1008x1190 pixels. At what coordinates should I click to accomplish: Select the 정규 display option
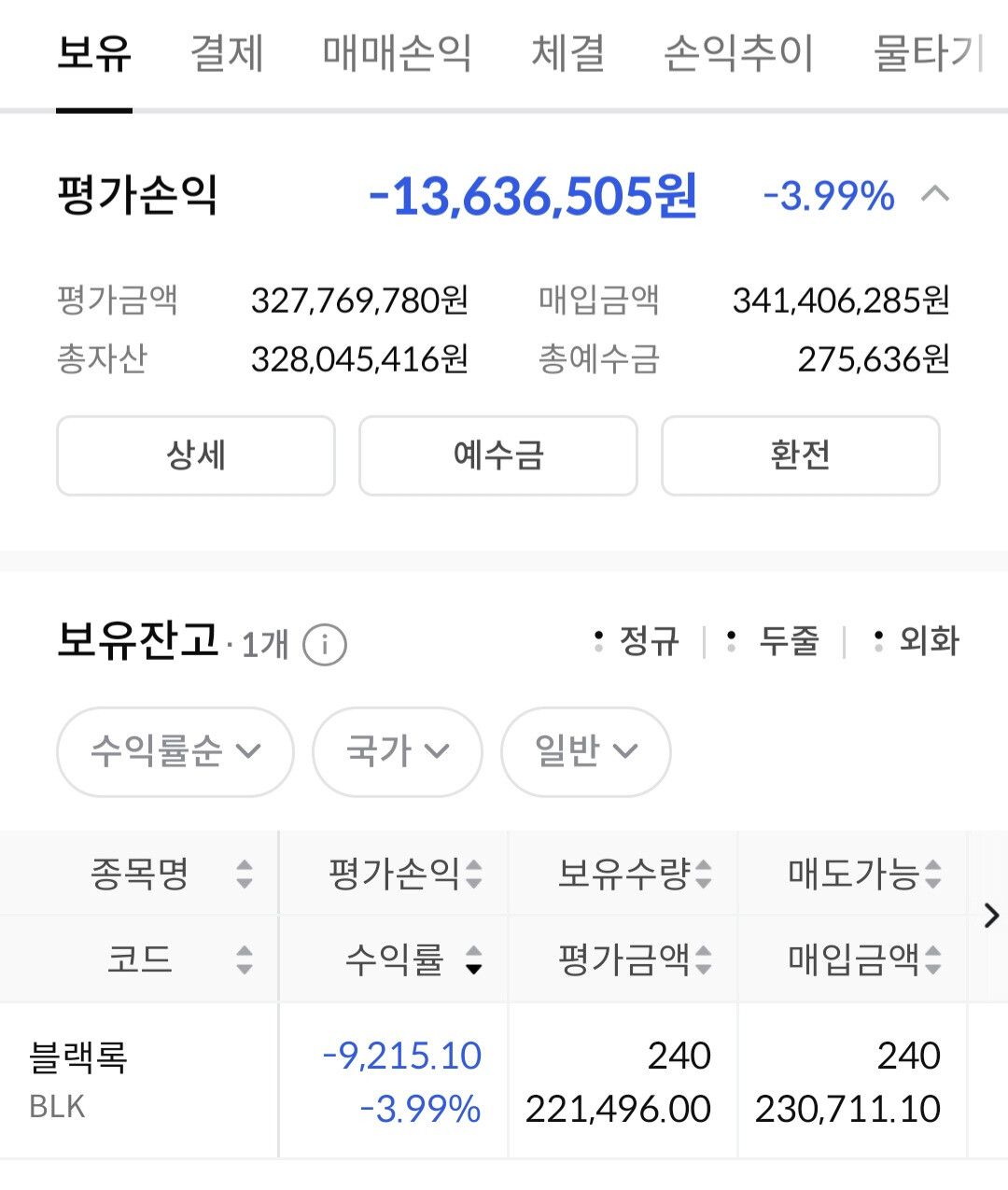click(638, 641)
